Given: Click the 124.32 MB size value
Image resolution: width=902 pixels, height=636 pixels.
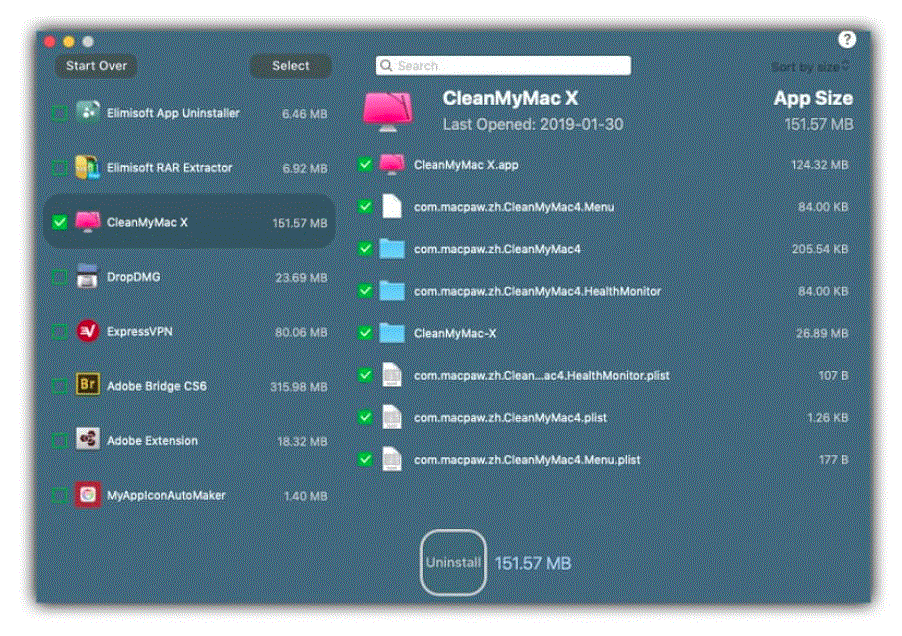Looking at the screenshot, I should [x=820, y=164].
